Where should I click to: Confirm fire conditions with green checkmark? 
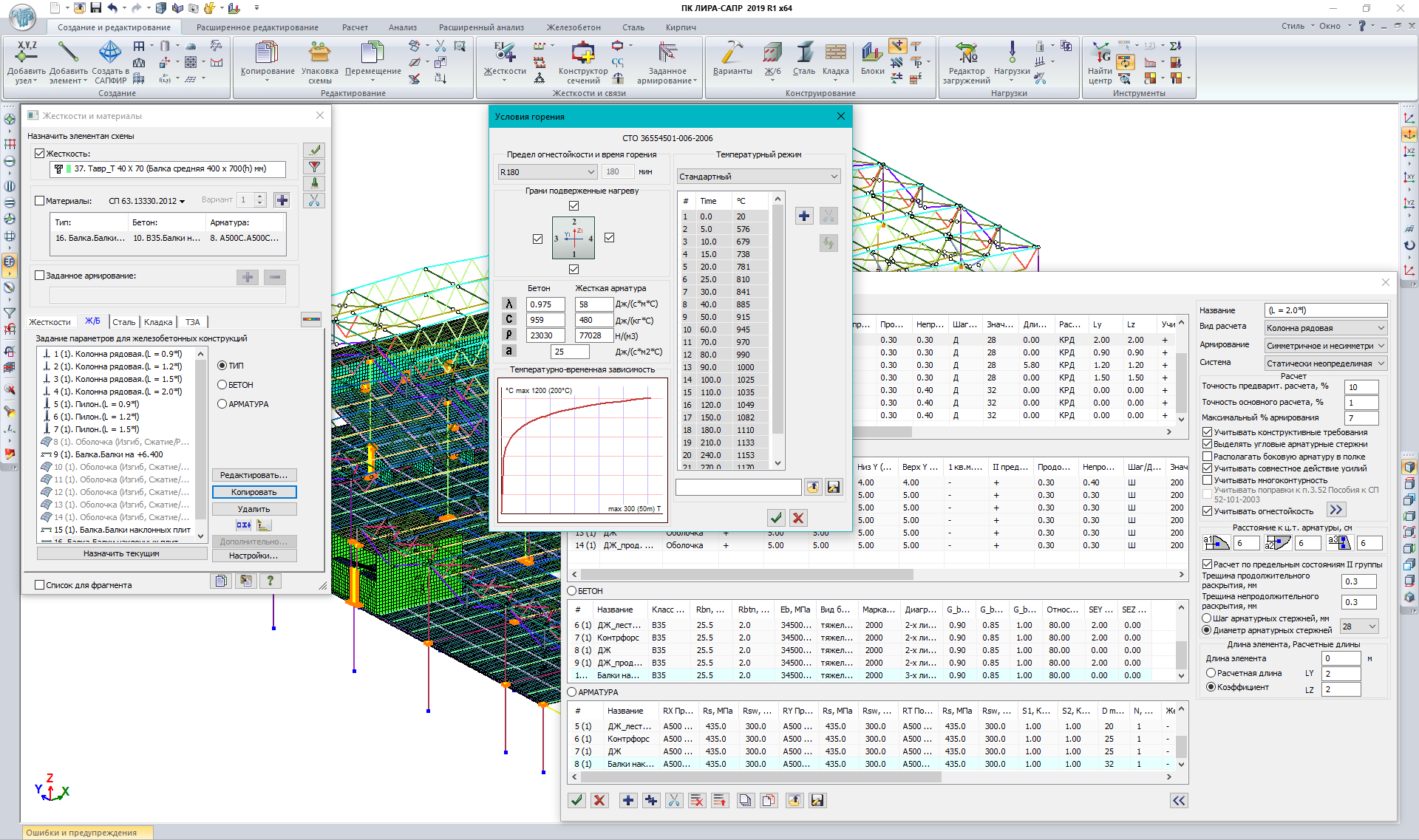point(775,518)
